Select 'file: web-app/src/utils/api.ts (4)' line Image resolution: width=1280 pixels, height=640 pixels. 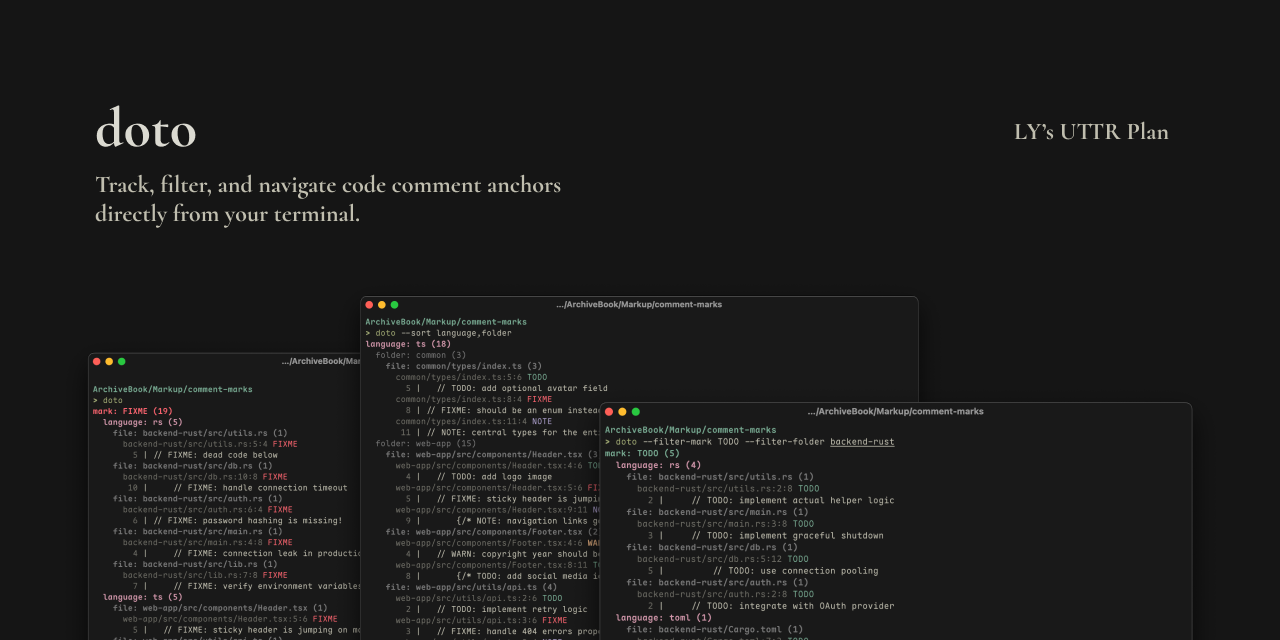coord(472,587)
